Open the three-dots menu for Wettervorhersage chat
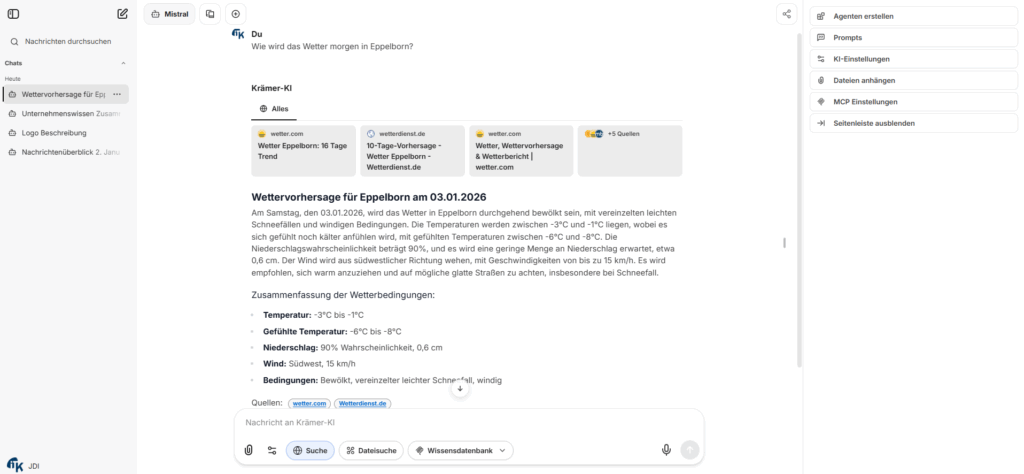 tap(117, 94)
